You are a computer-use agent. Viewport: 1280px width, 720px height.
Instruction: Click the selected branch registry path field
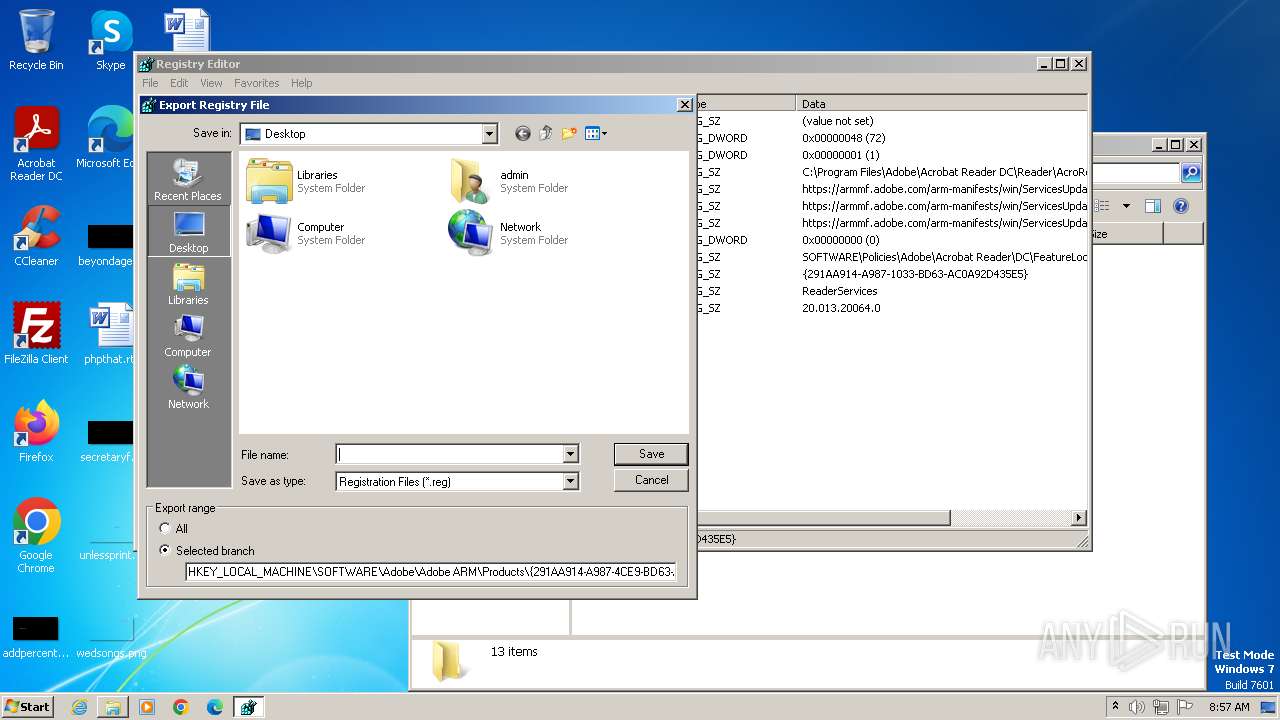tap(431, 572)
